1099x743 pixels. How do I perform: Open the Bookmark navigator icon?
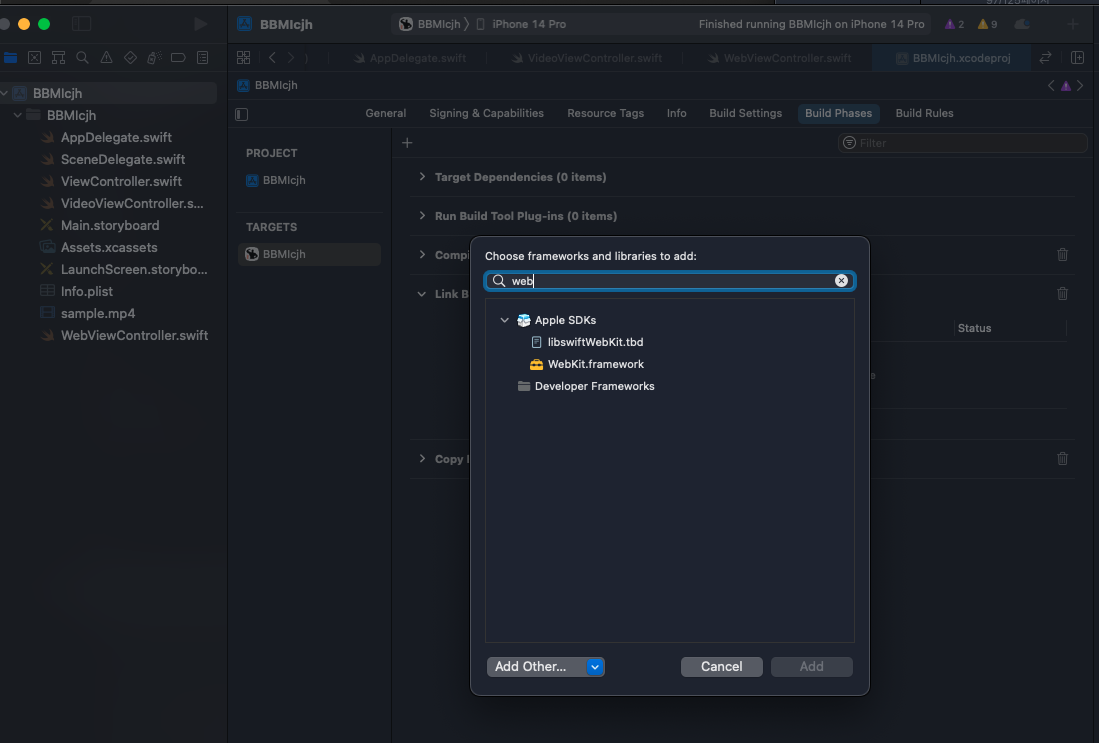click(58, 57)
